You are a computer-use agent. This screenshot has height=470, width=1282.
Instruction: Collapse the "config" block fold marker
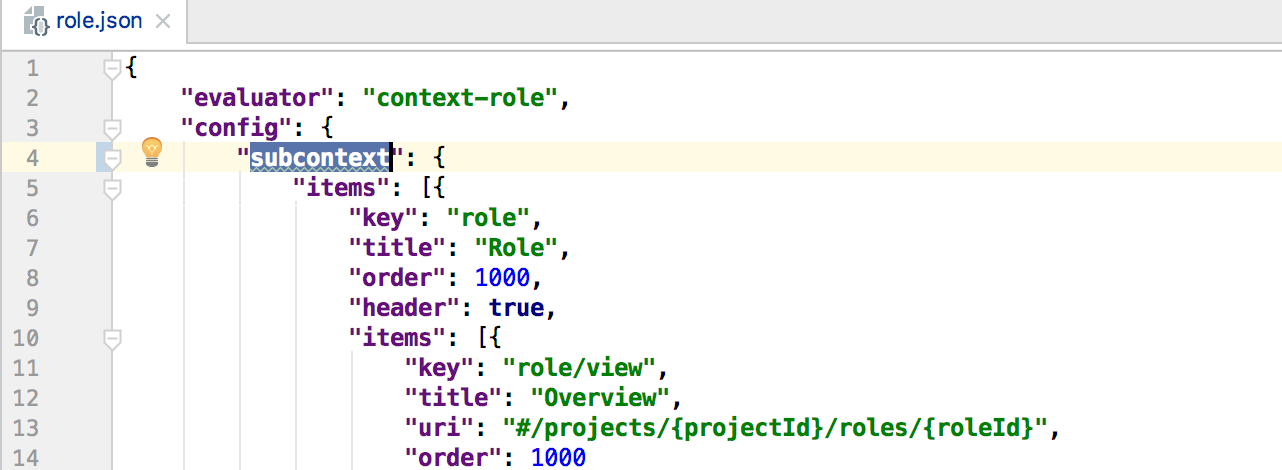click(x=112, y=127)
